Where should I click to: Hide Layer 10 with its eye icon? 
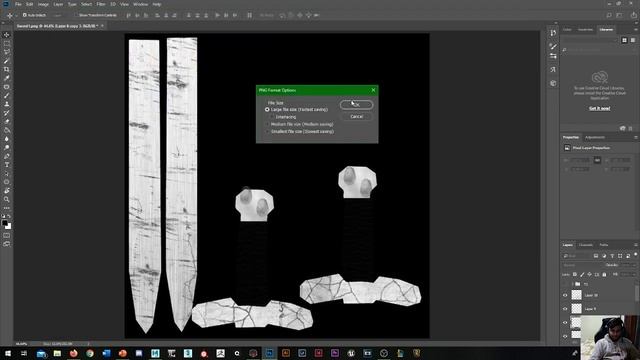click(x=565, y=295)
